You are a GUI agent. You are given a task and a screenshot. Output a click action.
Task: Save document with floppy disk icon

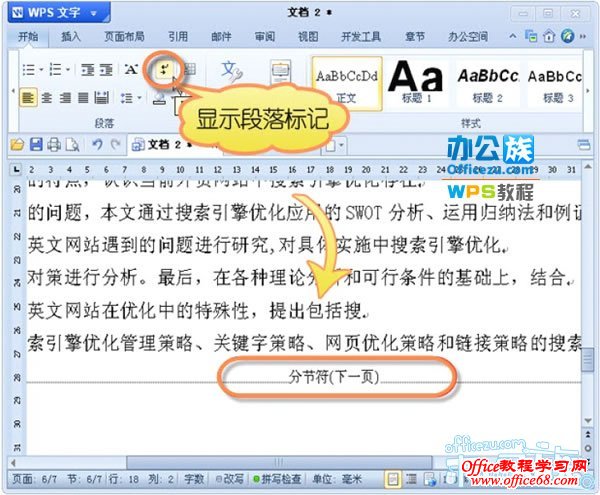coord(36,145)
